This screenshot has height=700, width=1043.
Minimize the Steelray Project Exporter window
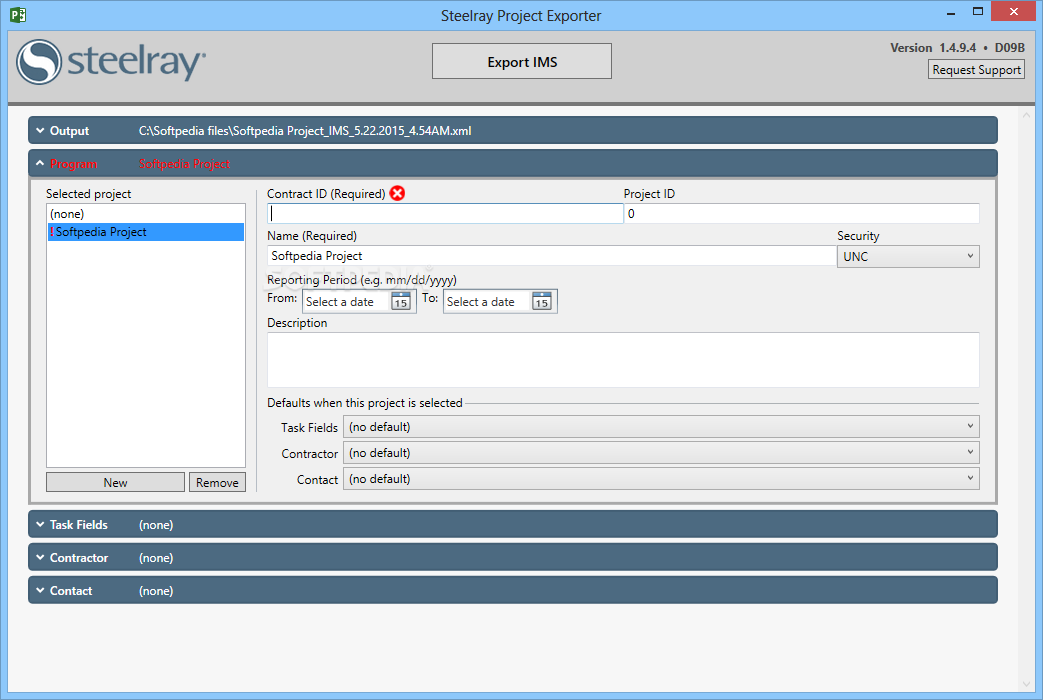(x=951, y=13)
